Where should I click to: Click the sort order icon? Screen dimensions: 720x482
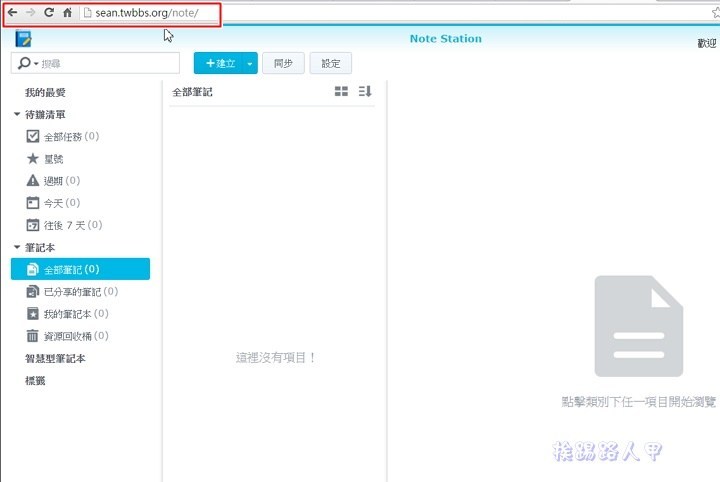[365, 91]
